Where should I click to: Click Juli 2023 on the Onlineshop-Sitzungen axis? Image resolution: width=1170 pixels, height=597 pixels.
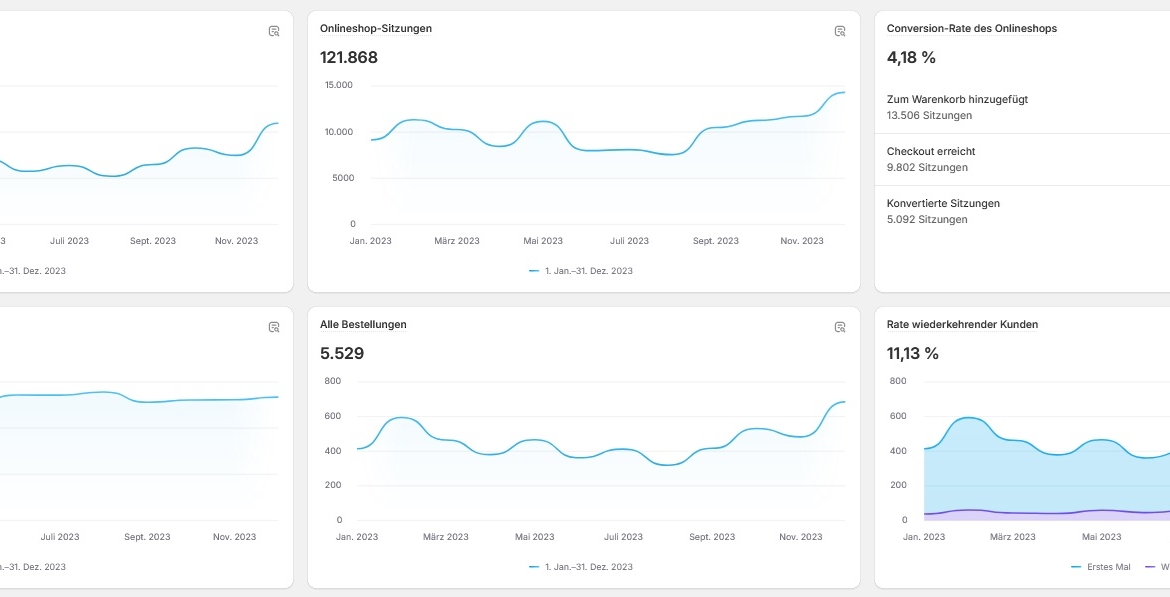click(629, 241)
